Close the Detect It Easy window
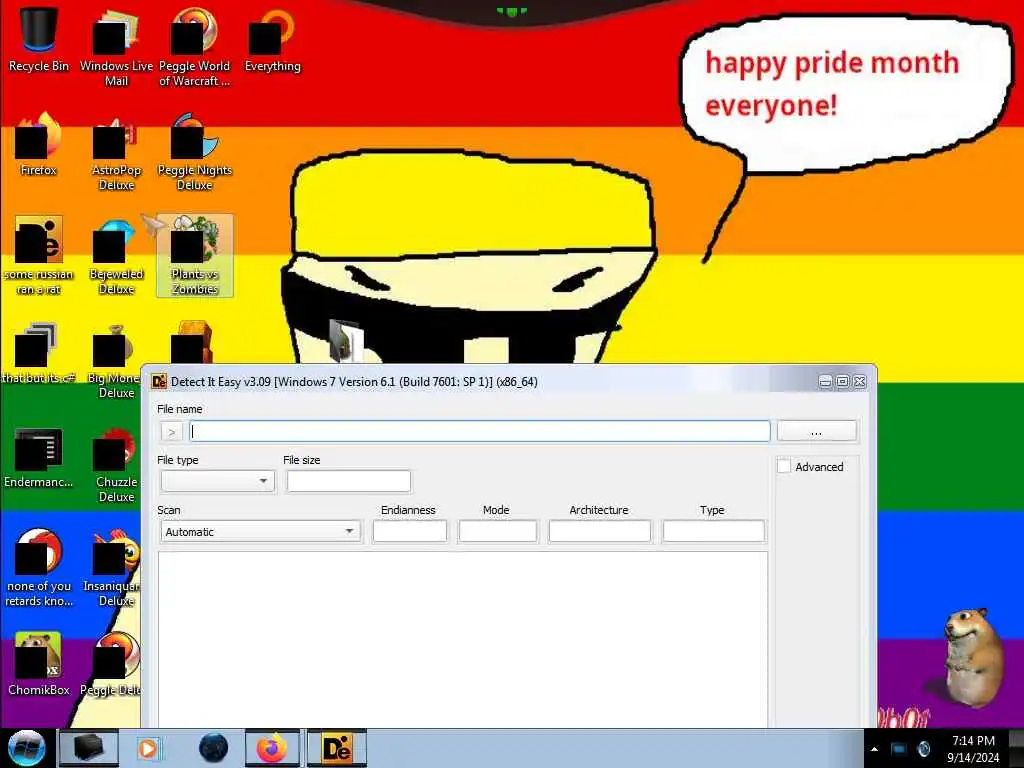The width and height of the screenshot is (1024, 768). pyautogui.click(x=860, y=381)
